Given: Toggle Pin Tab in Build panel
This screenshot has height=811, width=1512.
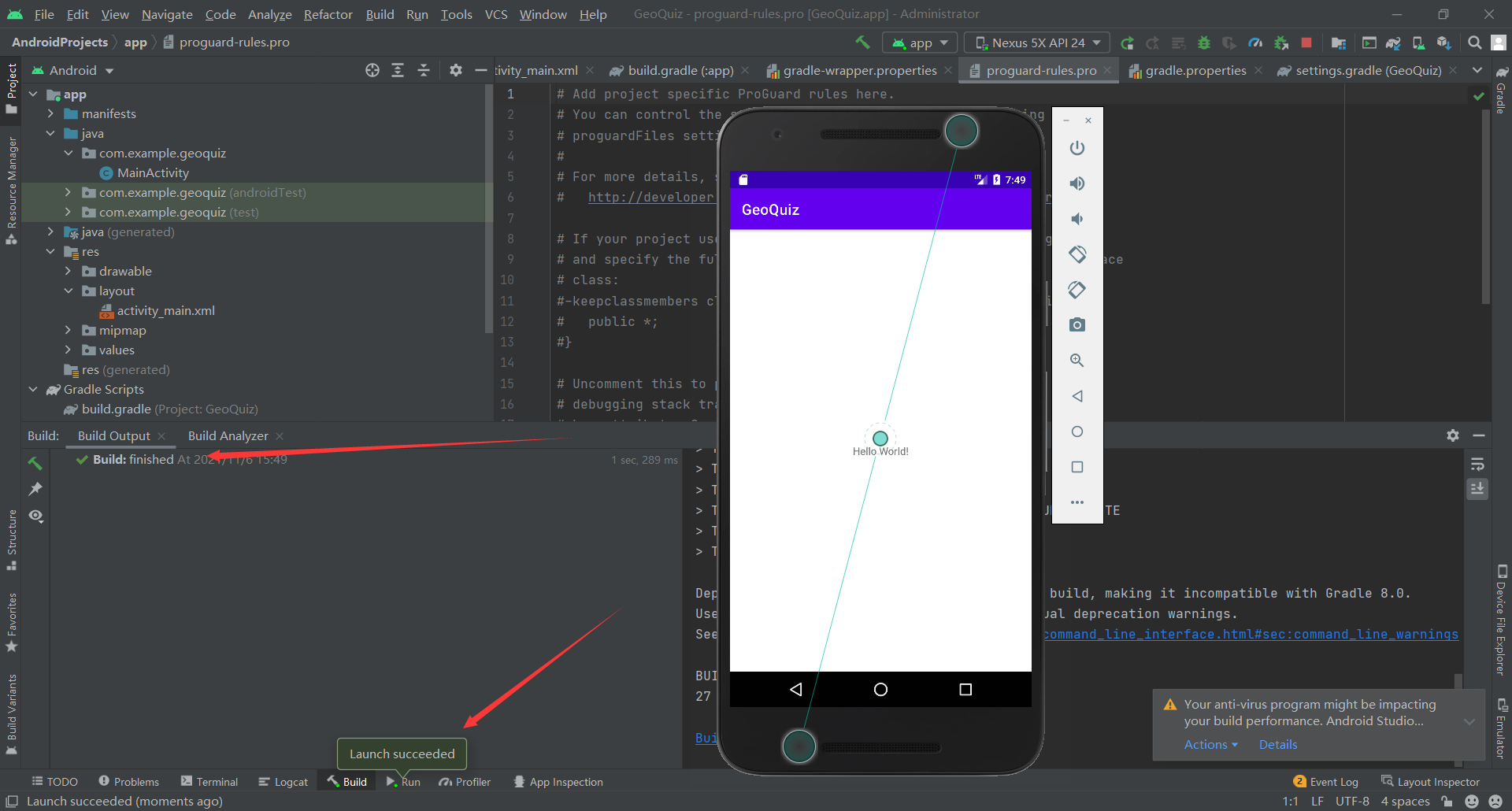Looking at the screenshot, I should [x=35, y=489].
